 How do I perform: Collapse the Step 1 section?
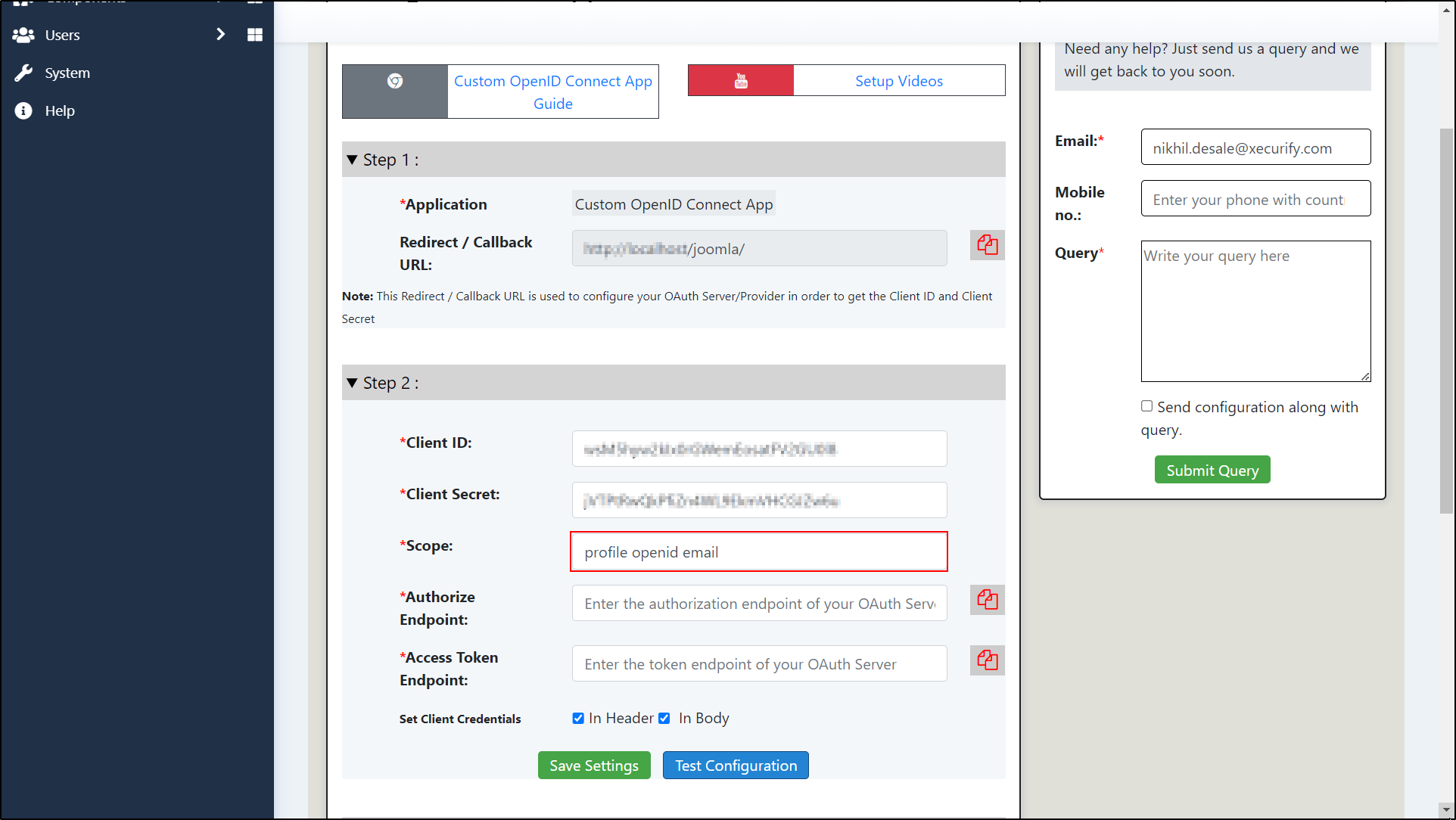352,160
